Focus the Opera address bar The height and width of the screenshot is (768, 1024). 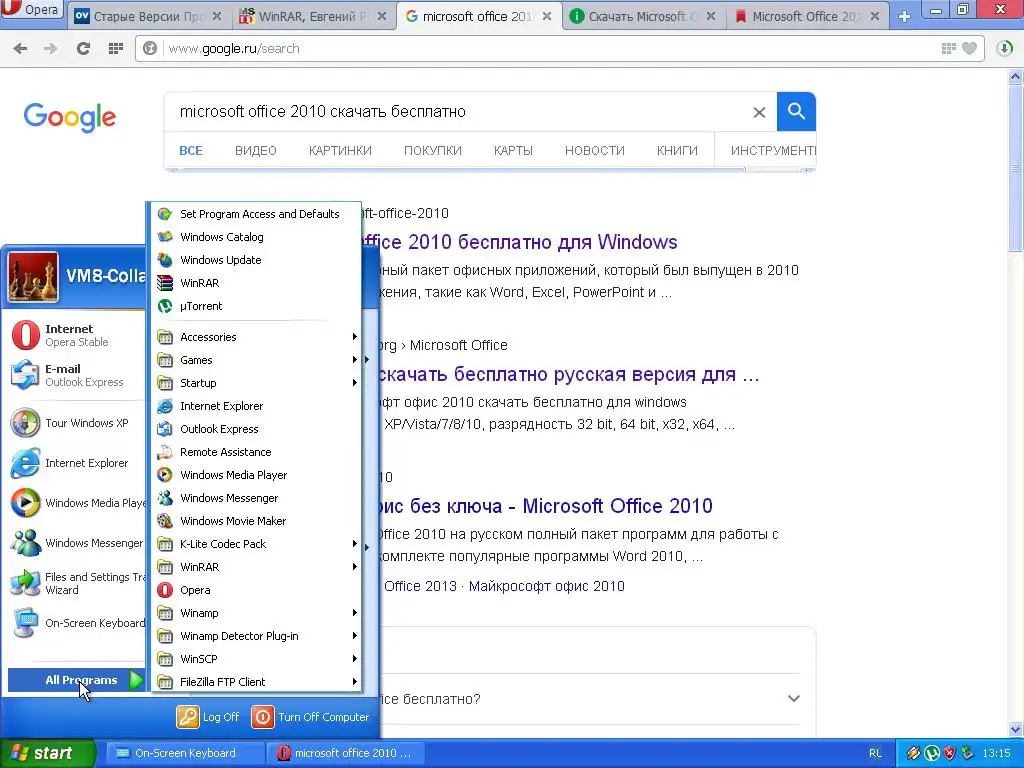(549, 48)
